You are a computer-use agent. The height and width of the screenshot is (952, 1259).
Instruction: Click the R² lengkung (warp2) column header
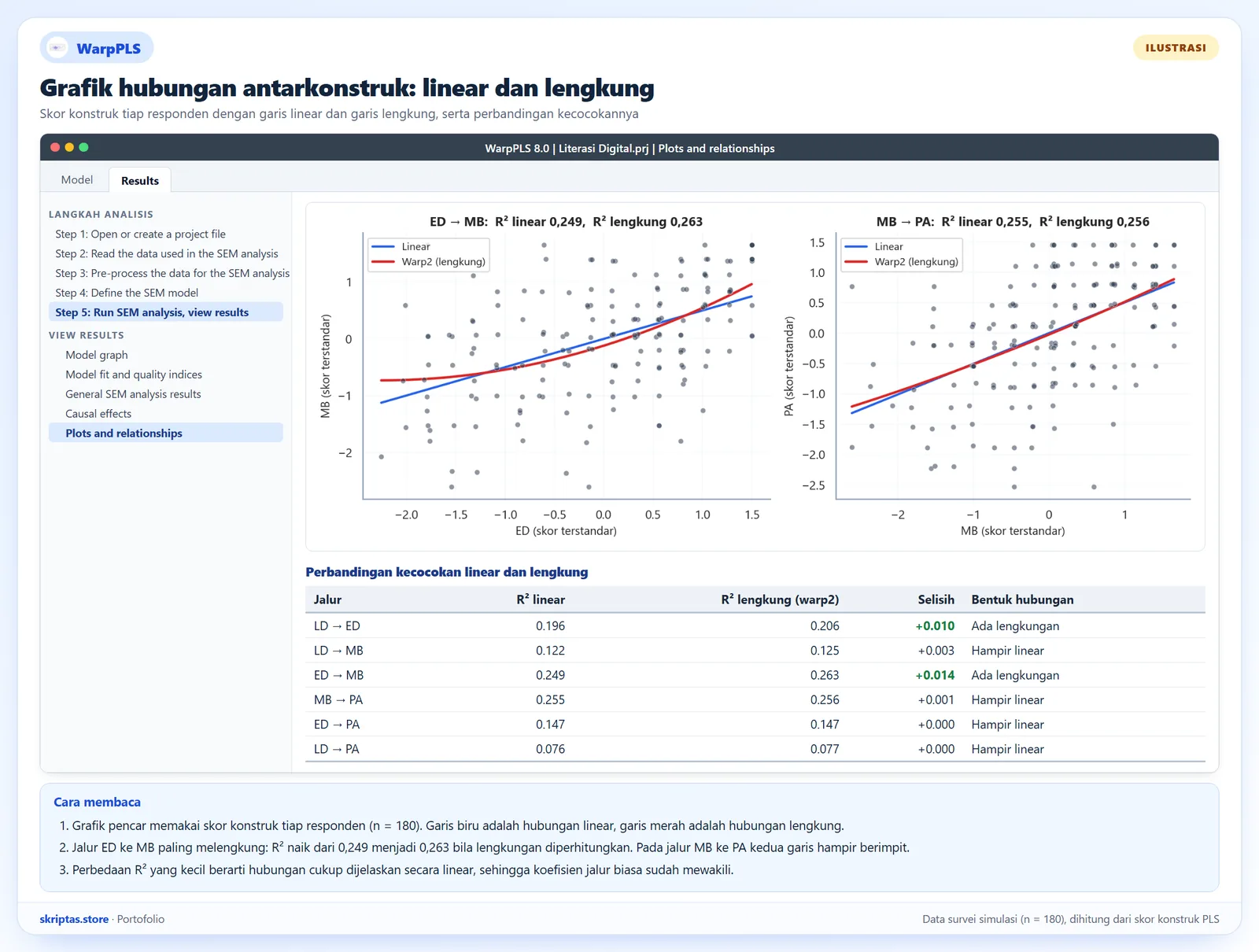[x=780, y=600]
